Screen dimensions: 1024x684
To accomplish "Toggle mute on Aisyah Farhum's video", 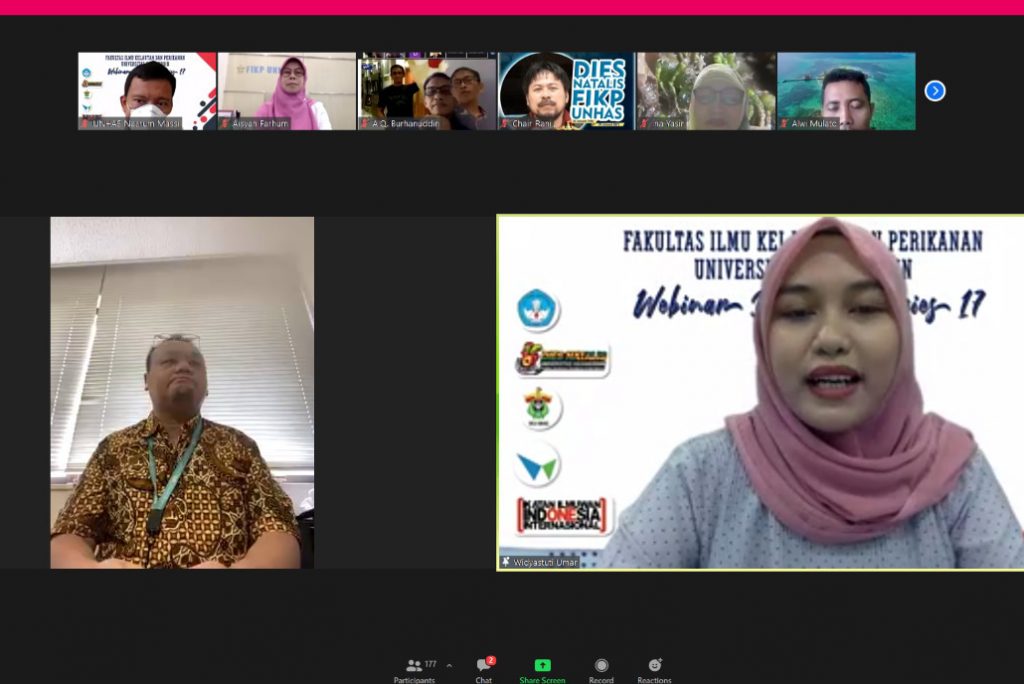I will [224, 122].
